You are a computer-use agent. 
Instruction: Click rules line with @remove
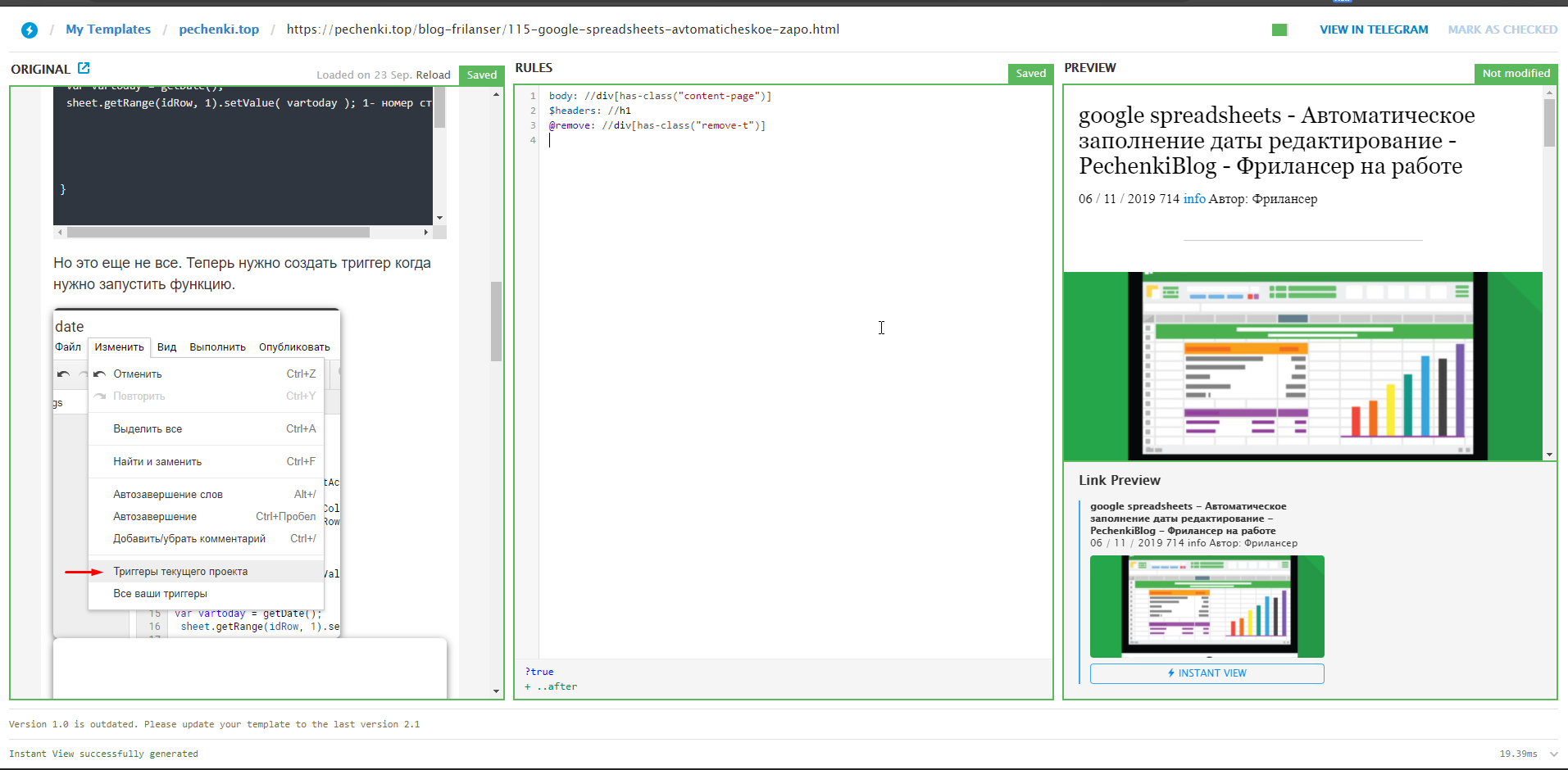click(x=657, y=125)
